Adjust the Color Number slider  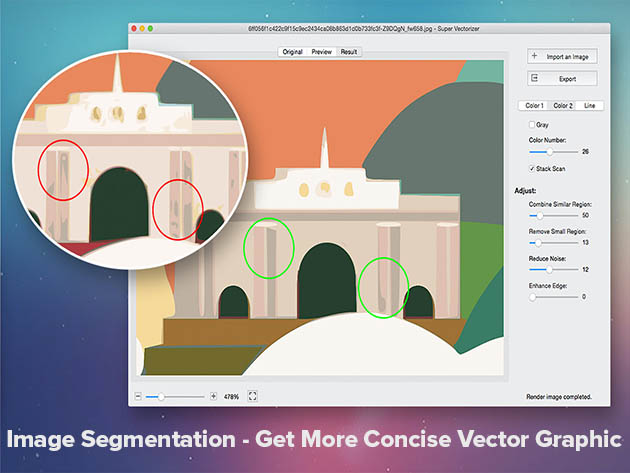pyautogui.click(x=549, y=152)
